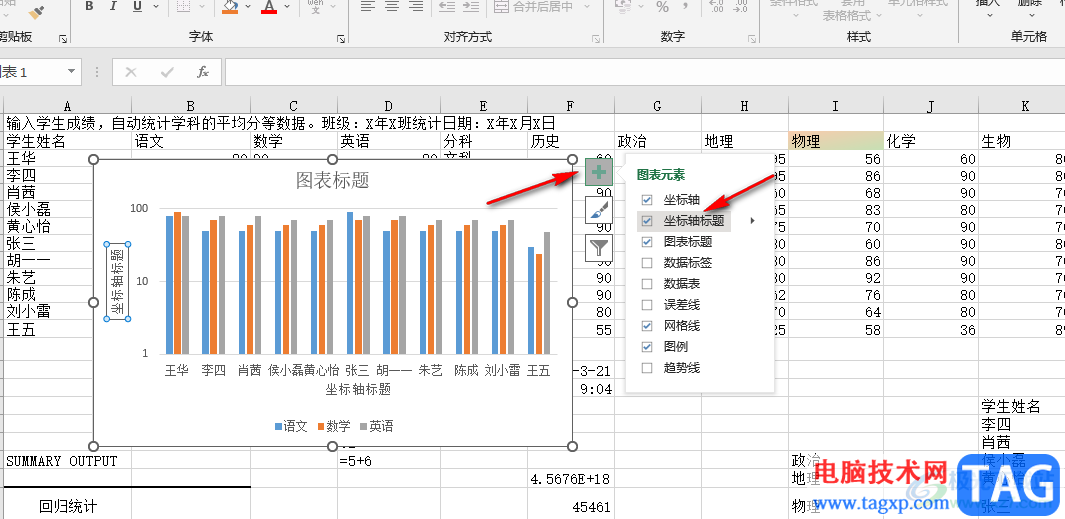
Task: Cancel entry in formula bar
Action: (131, 72)
